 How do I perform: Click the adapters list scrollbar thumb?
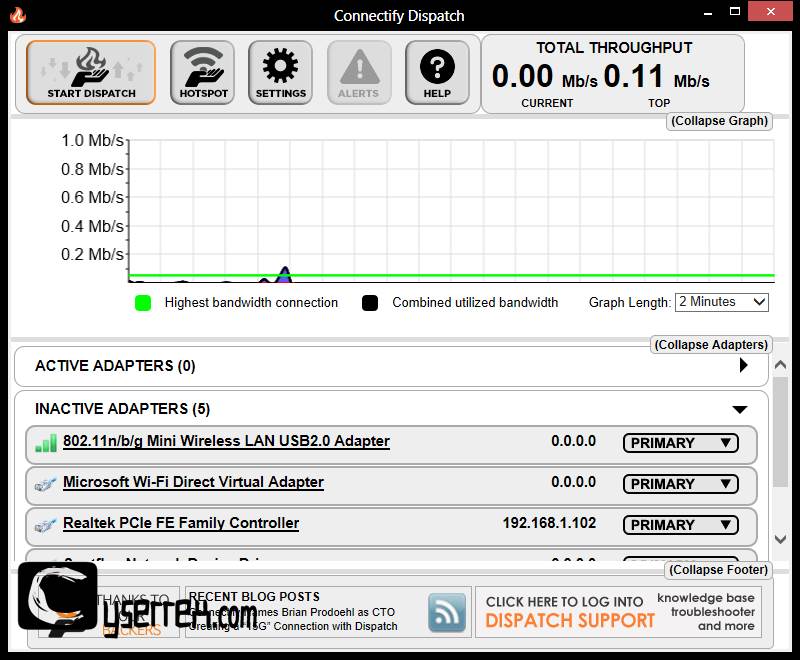[780, 433]
